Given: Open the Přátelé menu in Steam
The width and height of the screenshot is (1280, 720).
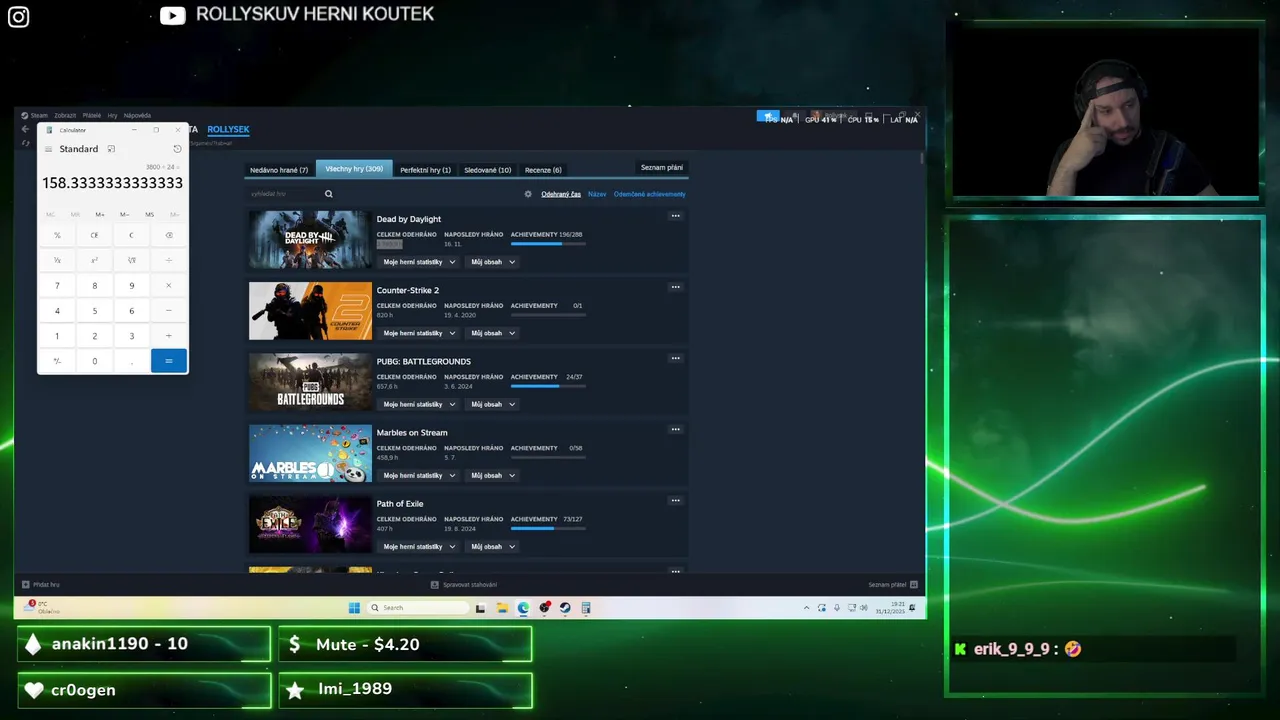Looking at the screenshot, I should pos(92,115).
